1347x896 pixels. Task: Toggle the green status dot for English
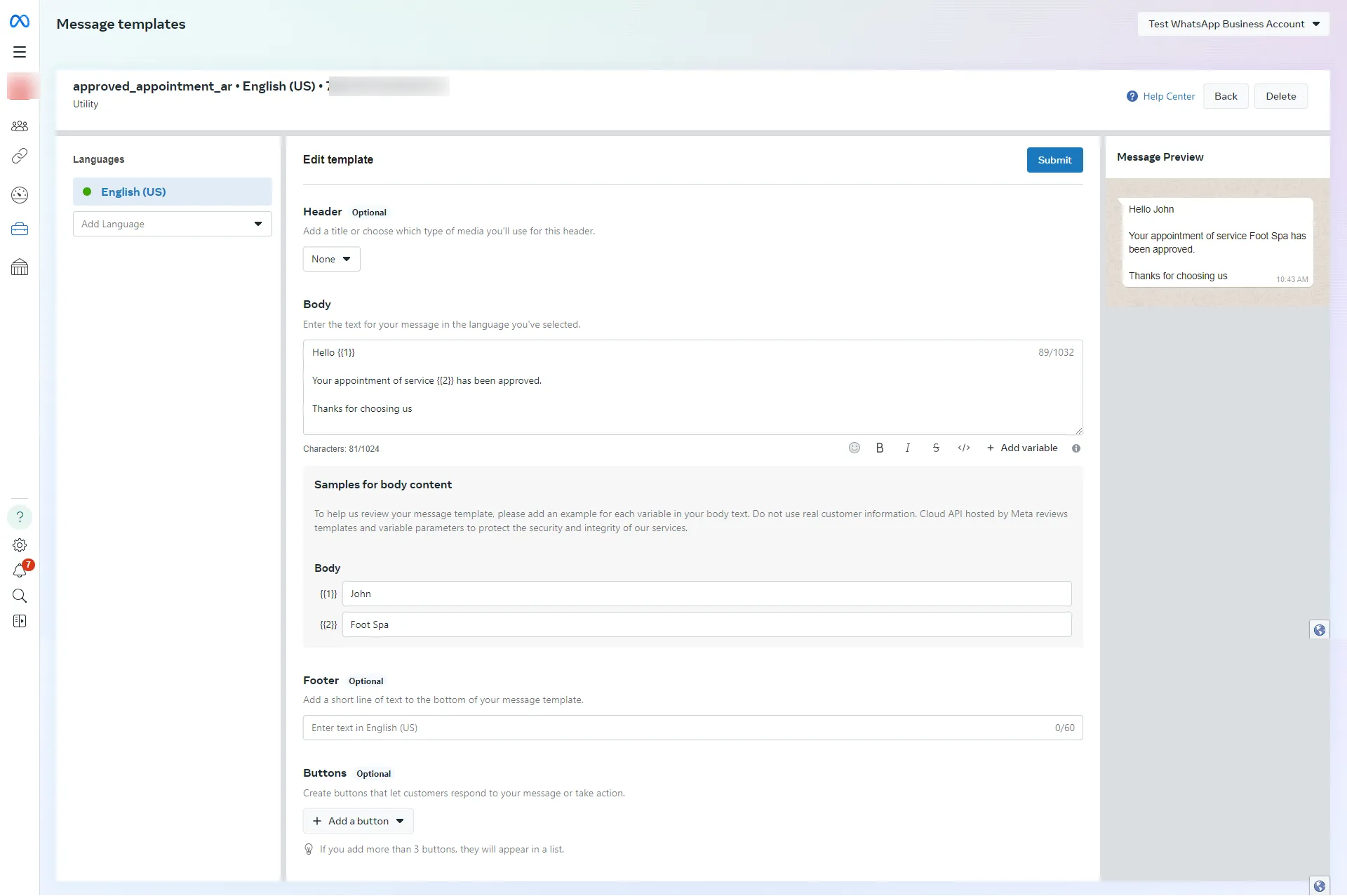(x=86, y=192)
